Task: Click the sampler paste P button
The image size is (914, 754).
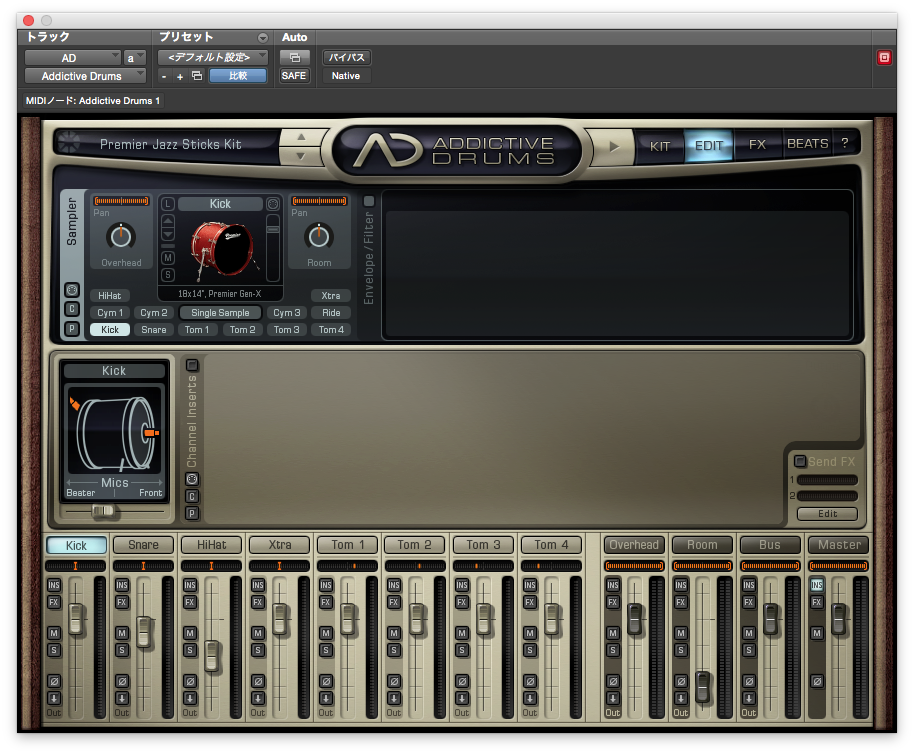Action: pos(72,329)
